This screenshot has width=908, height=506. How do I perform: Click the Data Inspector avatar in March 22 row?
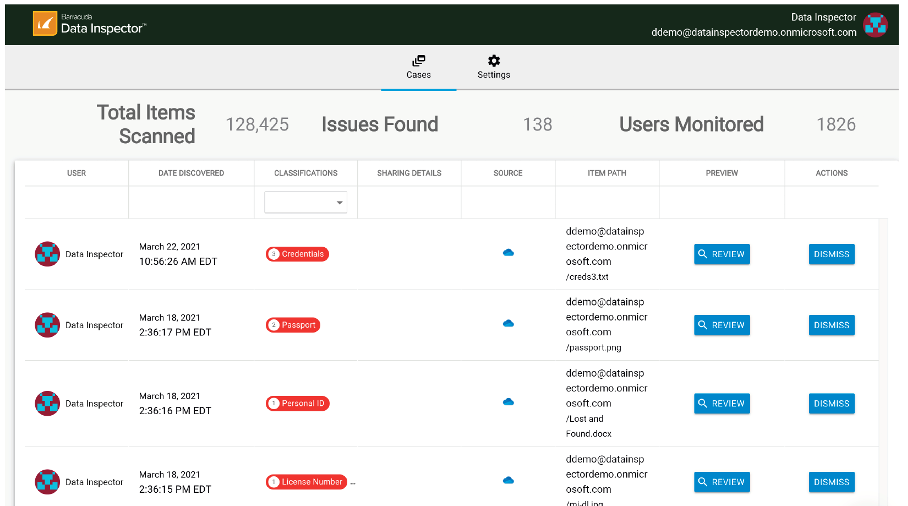coord(47,254)
